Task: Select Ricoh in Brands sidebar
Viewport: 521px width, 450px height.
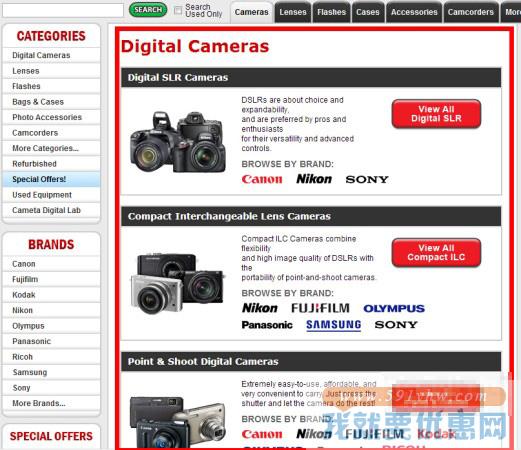Action: [x=51, y=357]
